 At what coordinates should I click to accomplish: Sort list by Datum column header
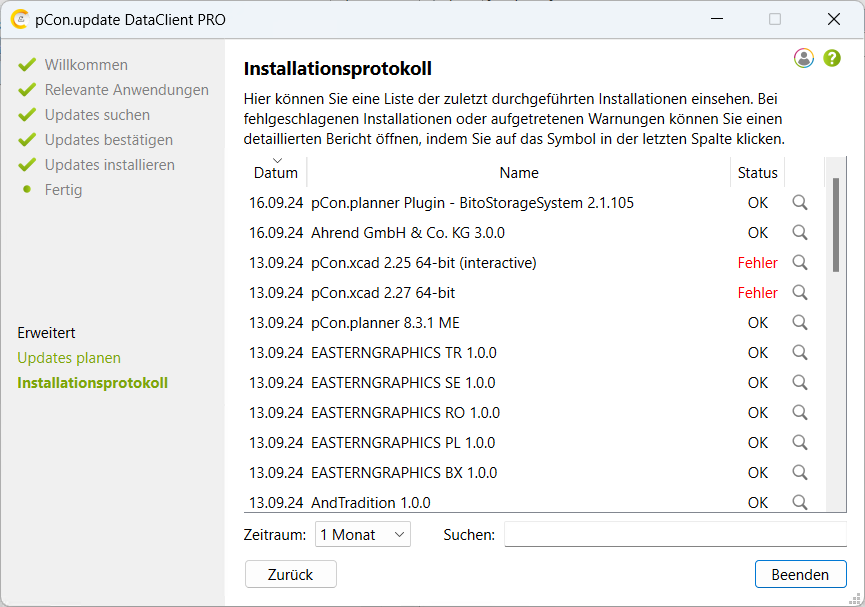(275, 173)
